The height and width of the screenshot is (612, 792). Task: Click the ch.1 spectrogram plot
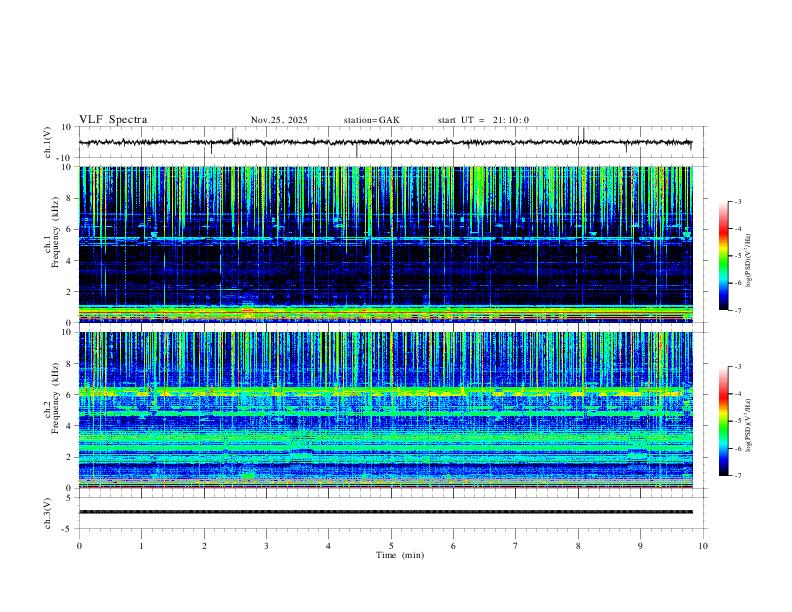pos(386,244)
